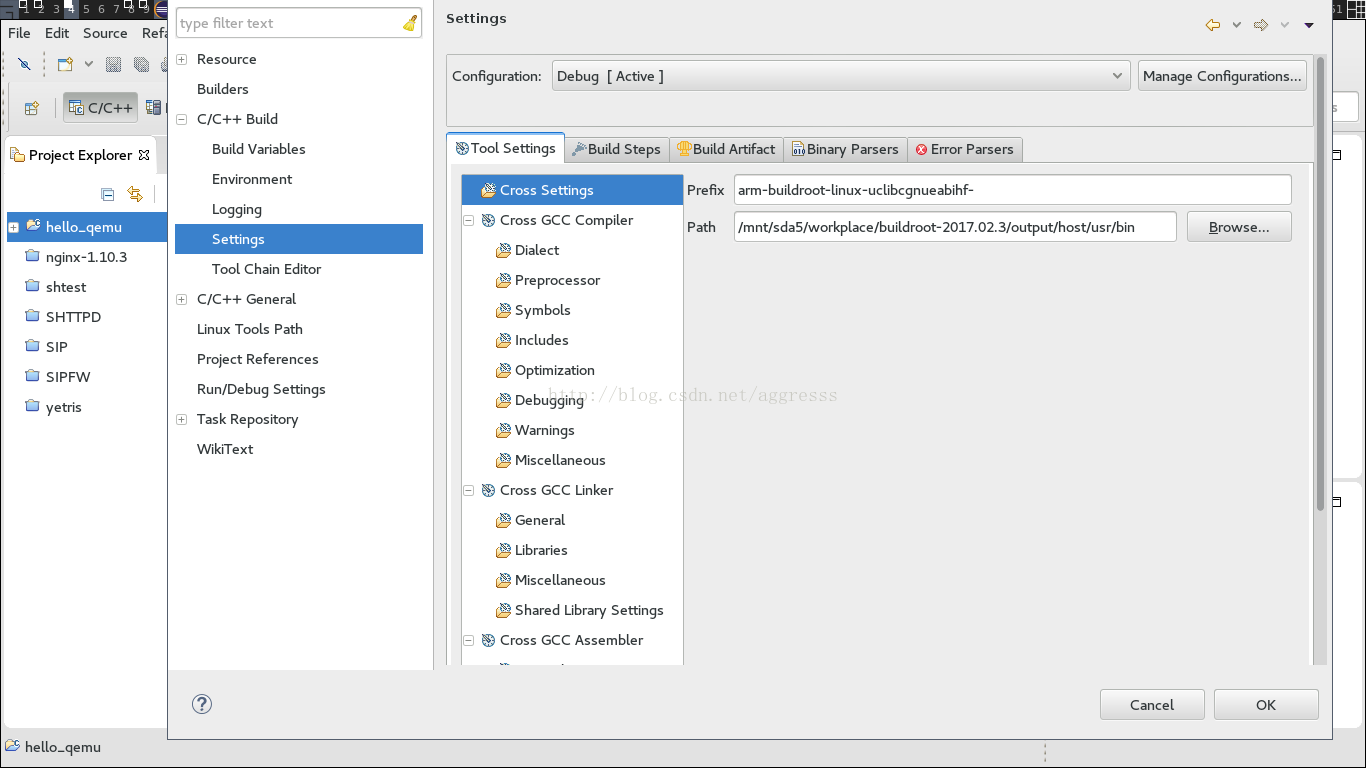Screen dimensions: 1366x768
Task: Open the Back history dropdown arrow
Action: click(1237, 25)
